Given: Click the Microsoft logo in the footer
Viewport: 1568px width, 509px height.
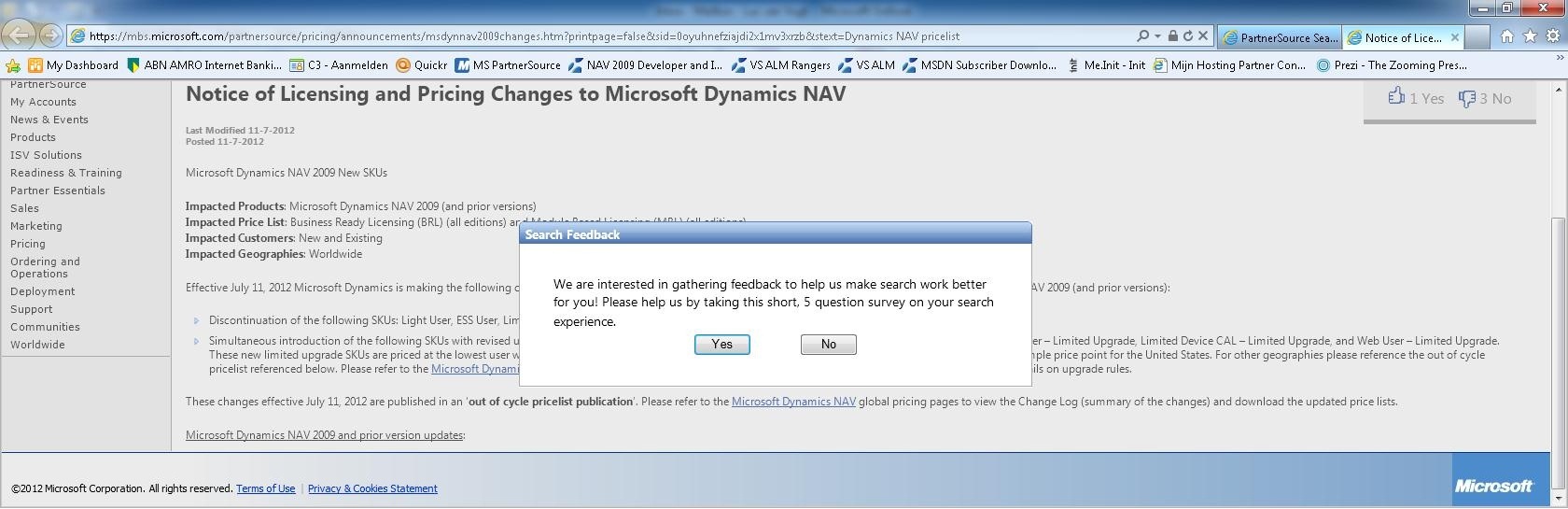Looking at the screenshot, I should pyautogui.click(x=1493, y=486).
